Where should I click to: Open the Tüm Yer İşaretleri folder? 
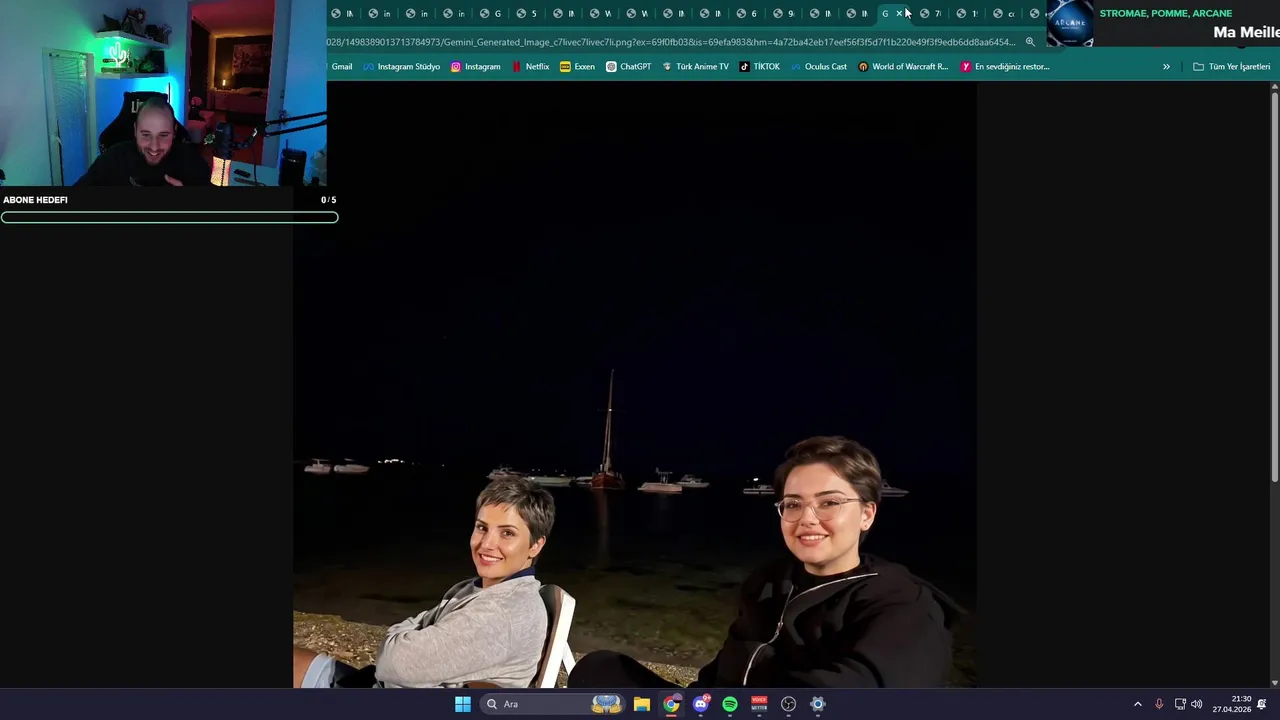point(1231,67)
